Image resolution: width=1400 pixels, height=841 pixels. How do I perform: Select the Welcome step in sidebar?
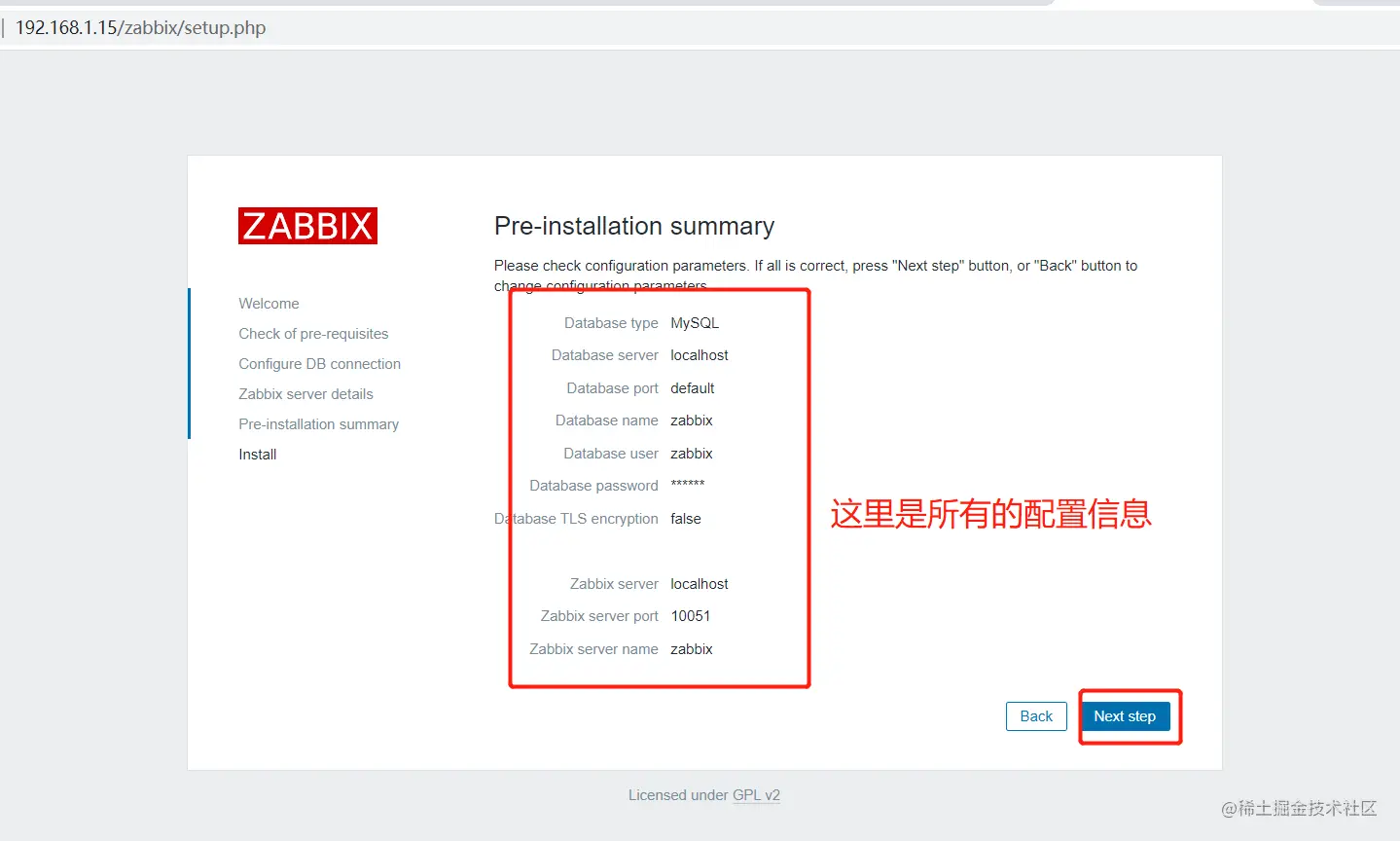click(x=269, y=304)
